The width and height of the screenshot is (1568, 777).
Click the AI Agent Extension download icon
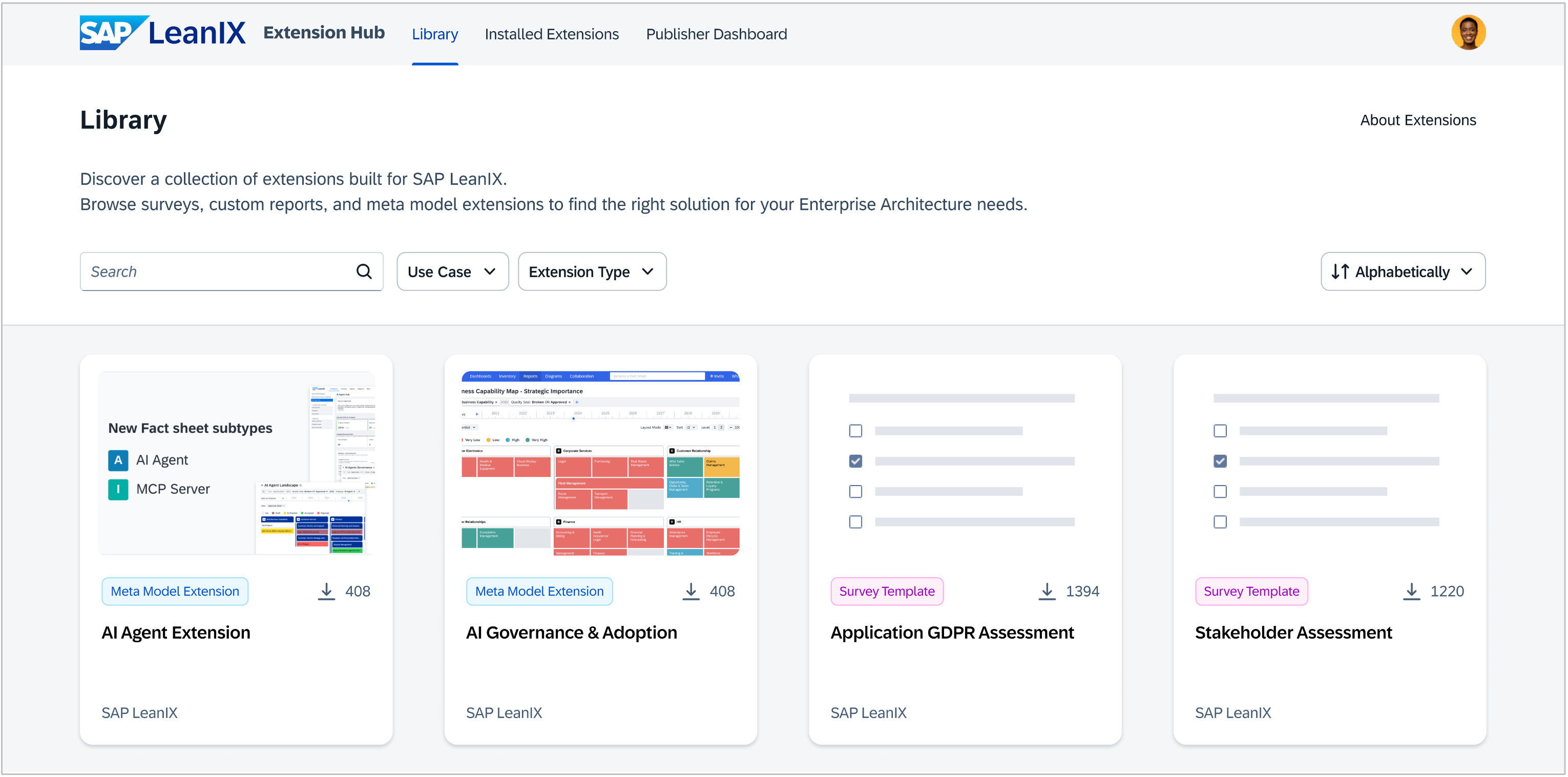(x=326, y=591)
